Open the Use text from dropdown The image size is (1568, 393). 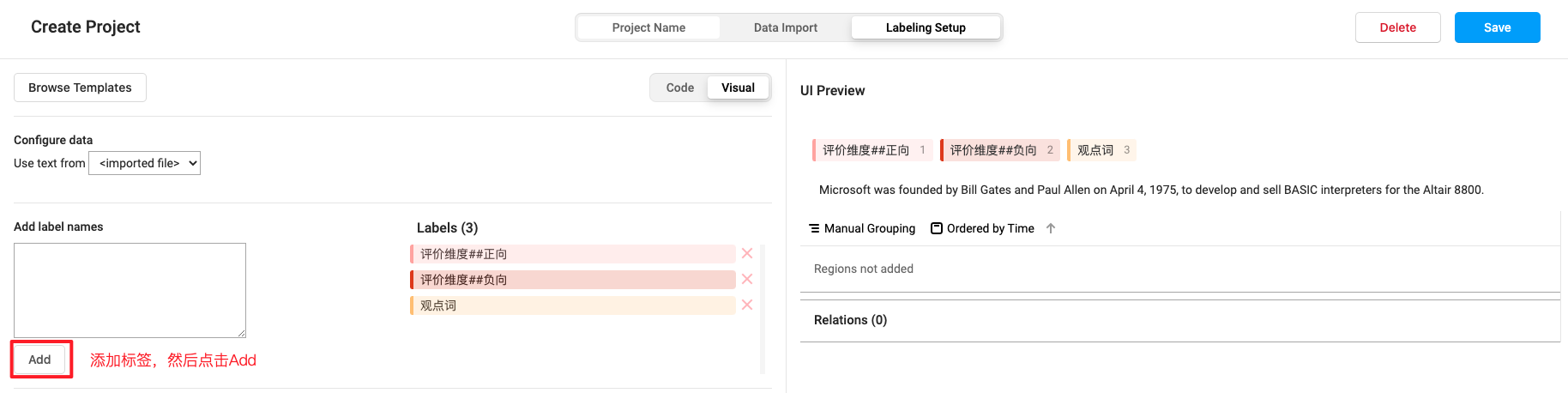145,163
